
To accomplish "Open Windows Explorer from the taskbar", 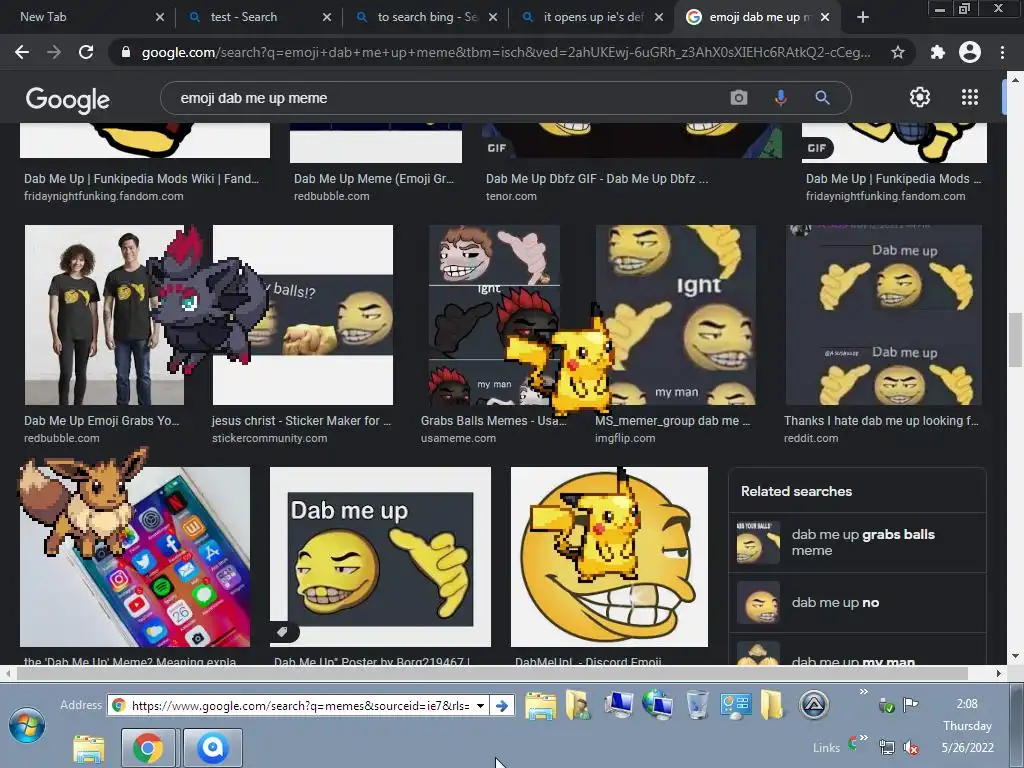I will [88, 748].
